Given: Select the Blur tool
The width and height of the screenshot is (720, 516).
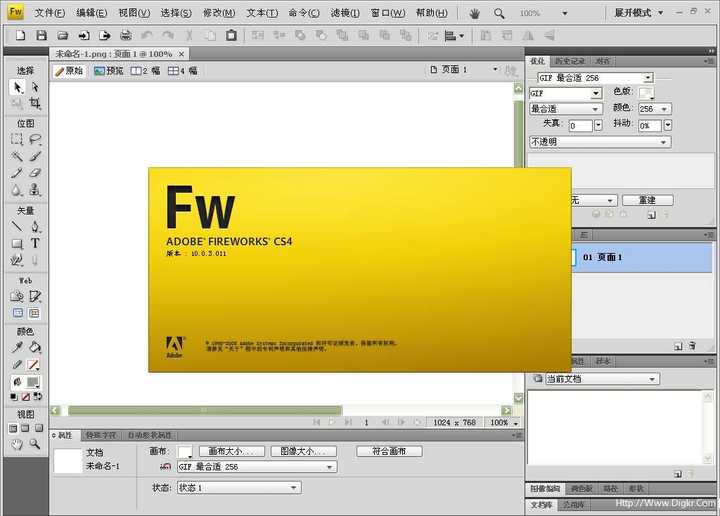Looking at the screenshot, I should tap(17, 190).
